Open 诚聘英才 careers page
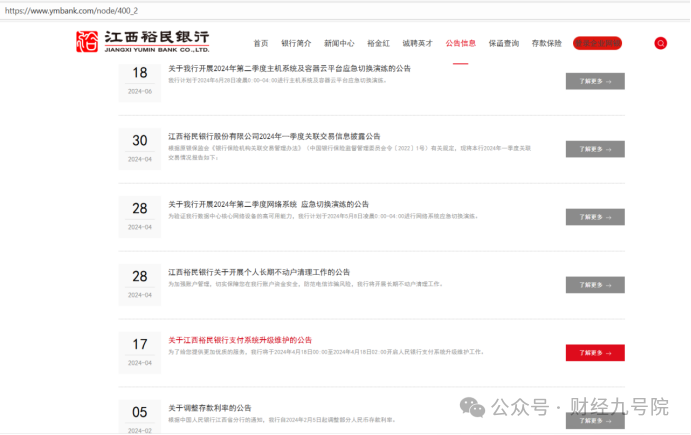 (417, 43)
